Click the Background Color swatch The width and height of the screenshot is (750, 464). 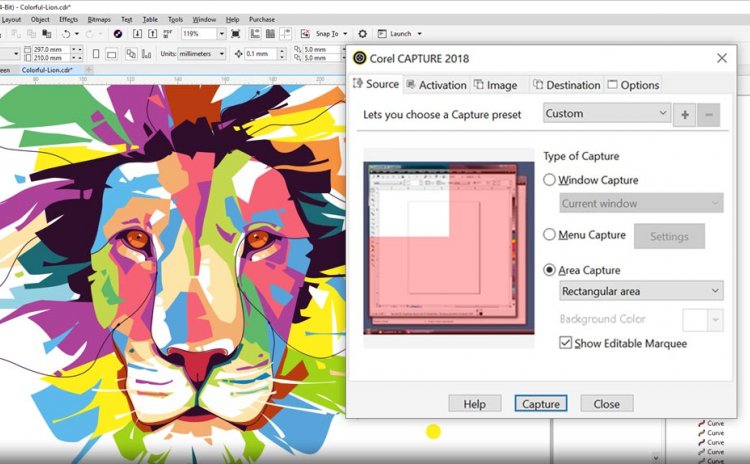coord(695,320)
